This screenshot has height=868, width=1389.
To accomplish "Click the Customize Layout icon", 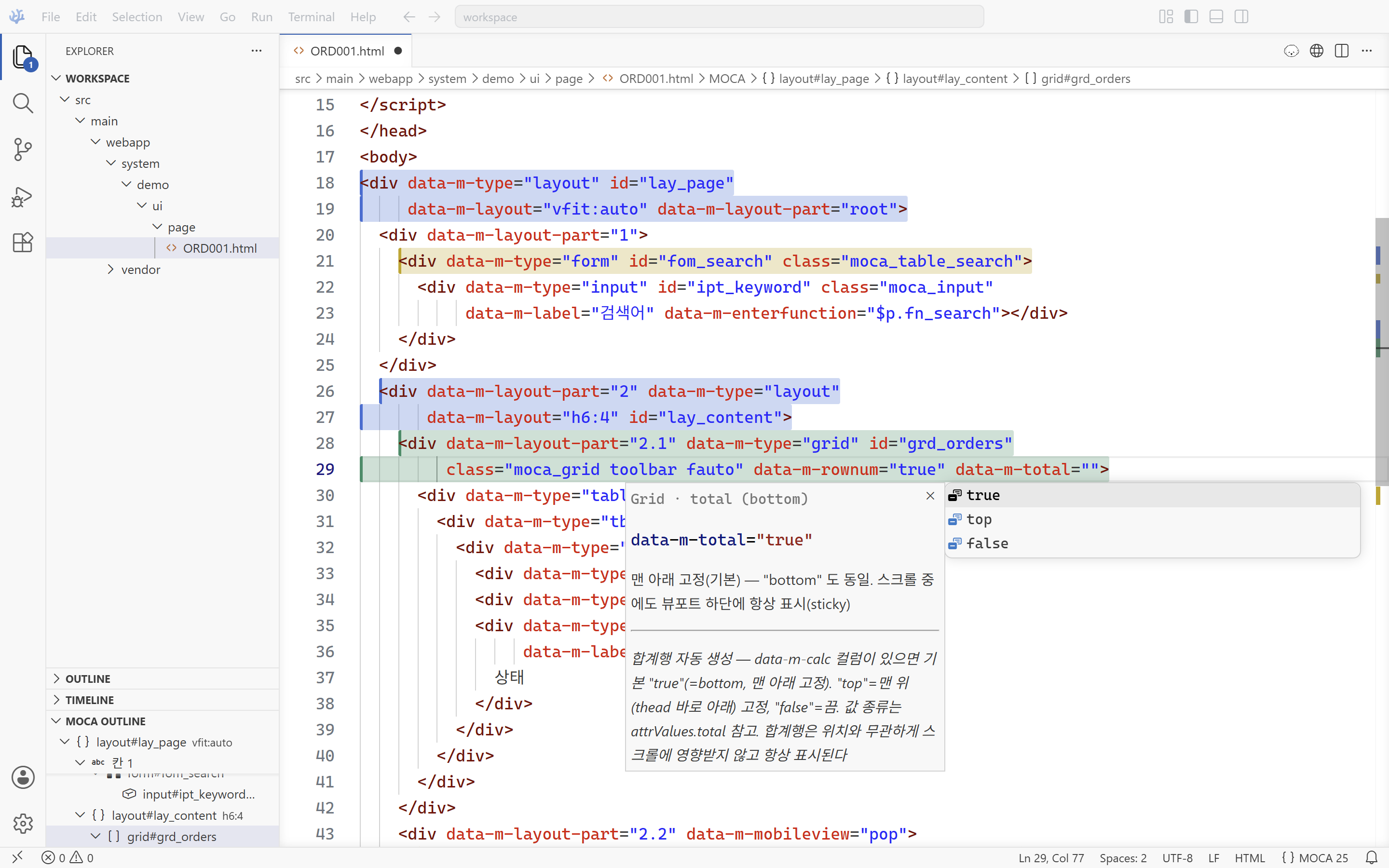I will coord(1166,17).
